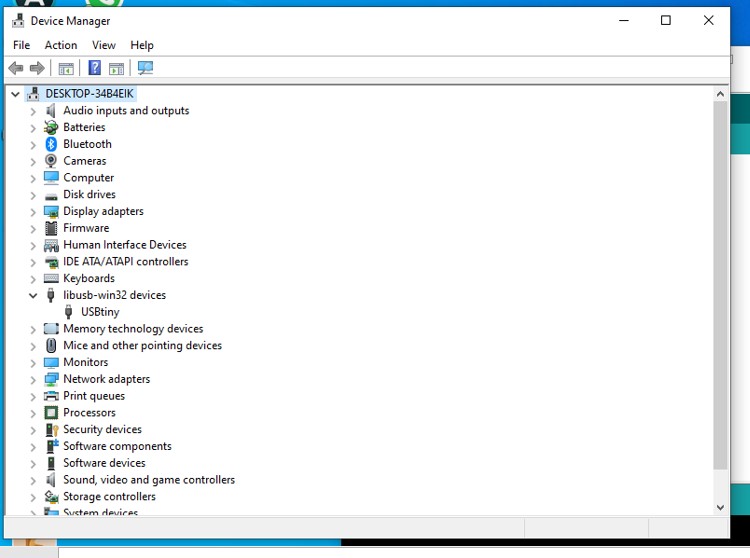Image resolution: width=750 pixels, height=558 pixels.
Task: Expand the Disk drives chevron
Action: [33, 196]
